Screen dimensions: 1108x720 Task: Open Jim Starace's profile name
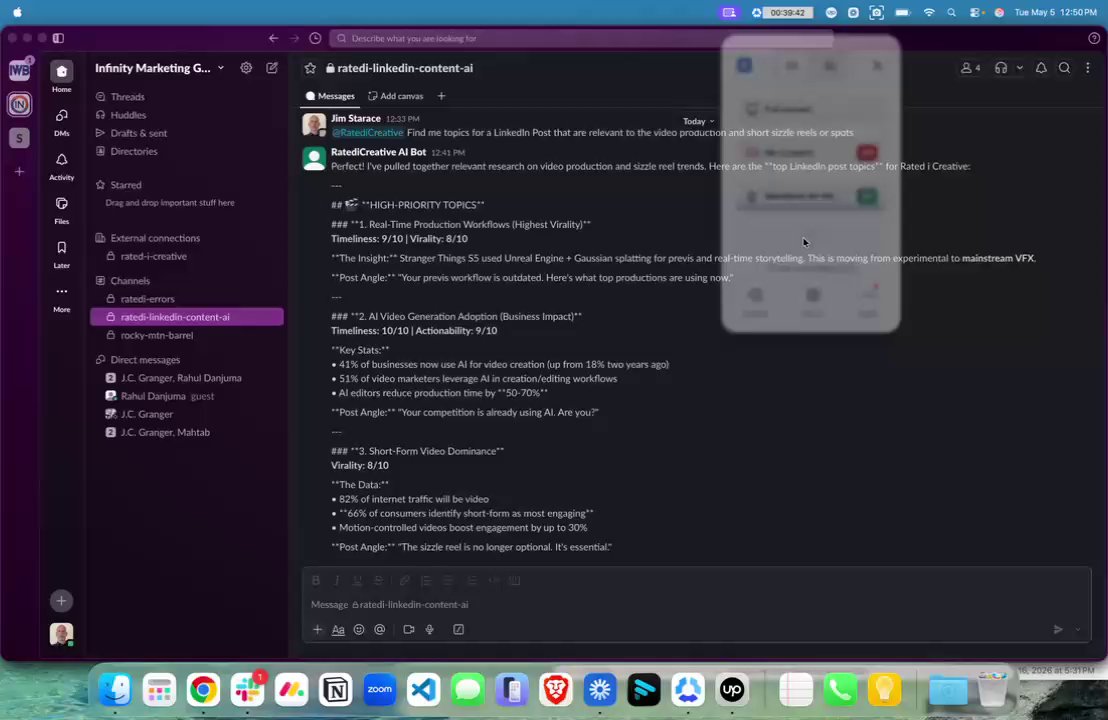pos(356,119)
